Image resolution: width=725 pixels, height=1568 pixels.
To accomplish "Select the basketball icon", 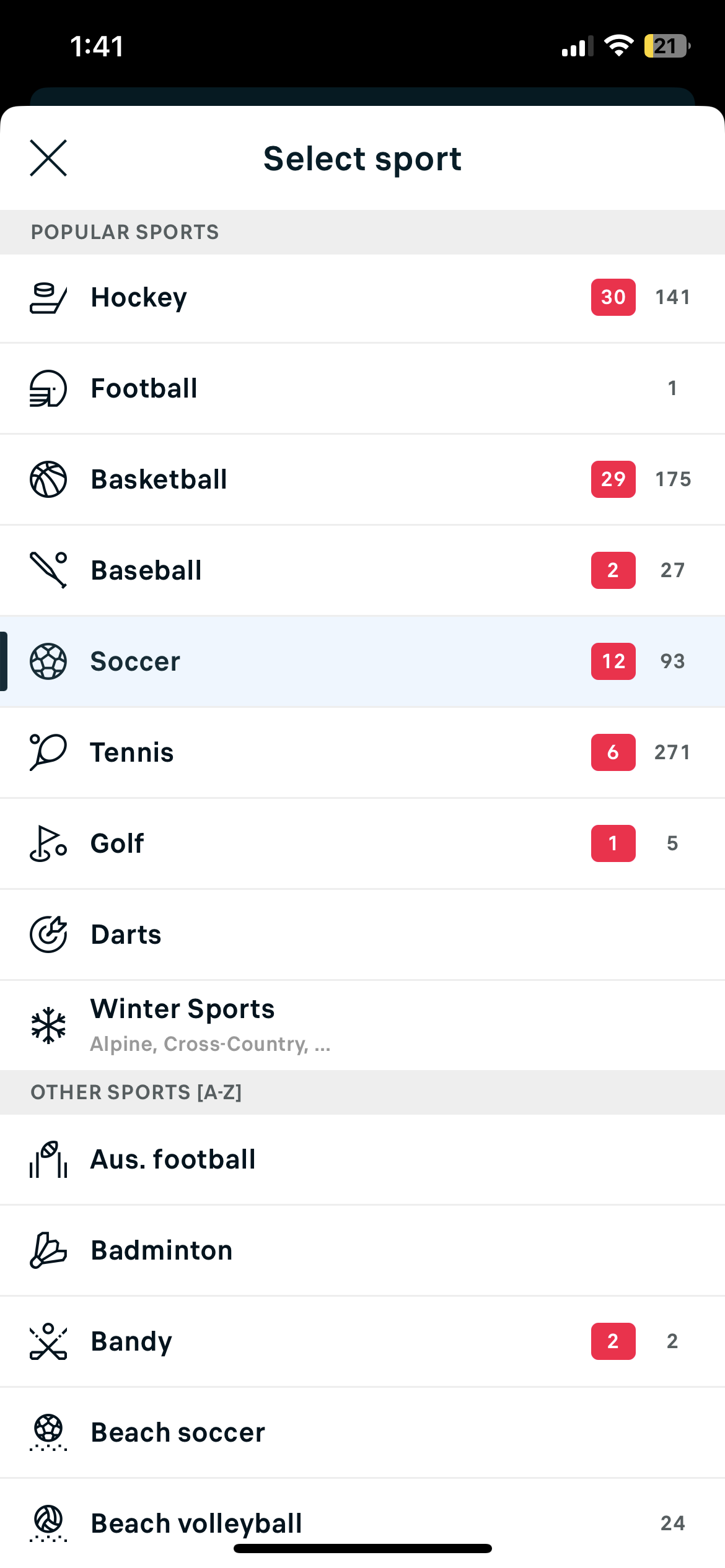I will coord(48,479).
